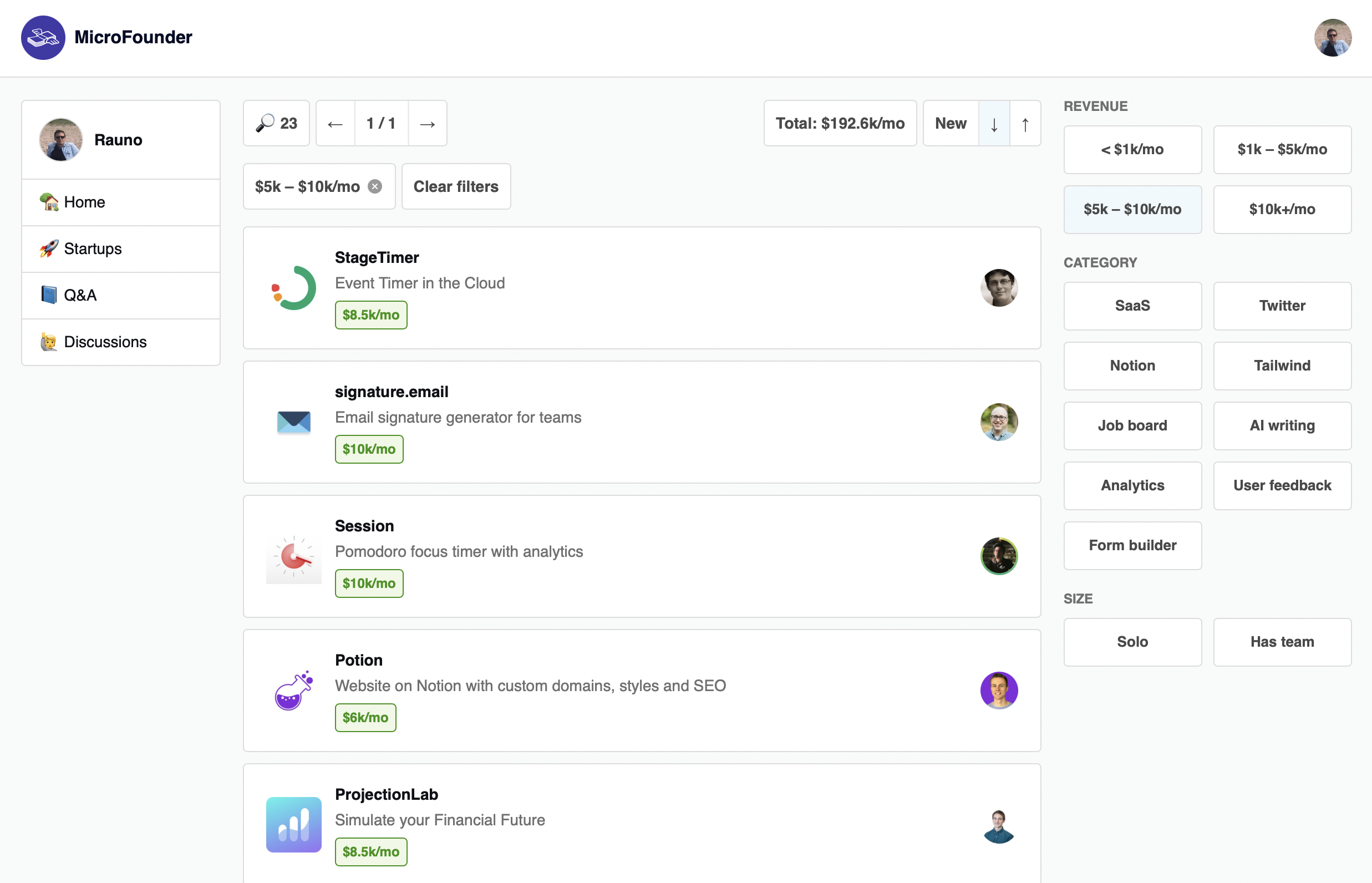Click 'Event Timer in the Cloud' description

420,283
